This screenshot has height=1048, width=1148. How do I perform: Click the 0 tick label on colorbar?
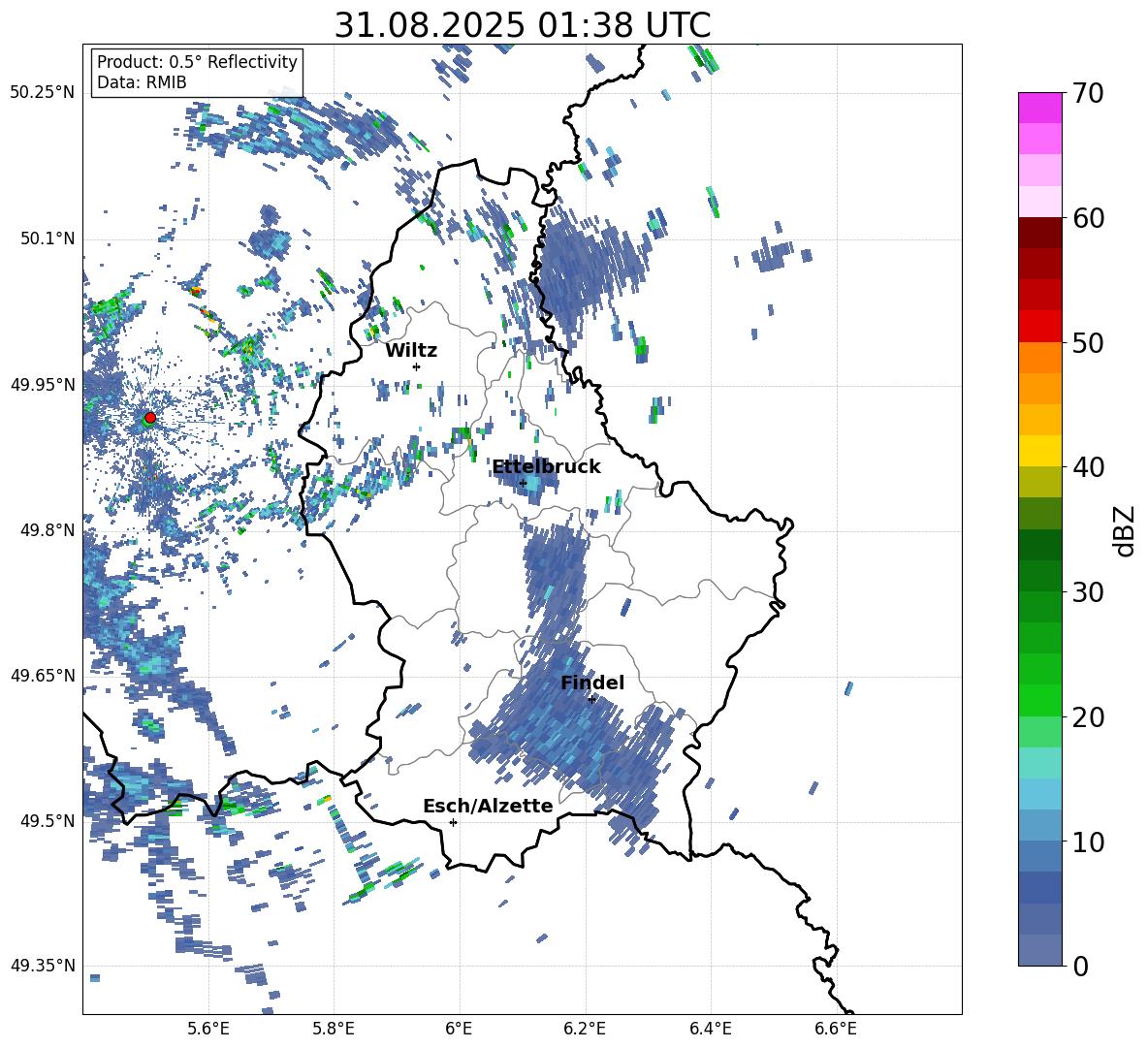click(x=1080, y=966)
